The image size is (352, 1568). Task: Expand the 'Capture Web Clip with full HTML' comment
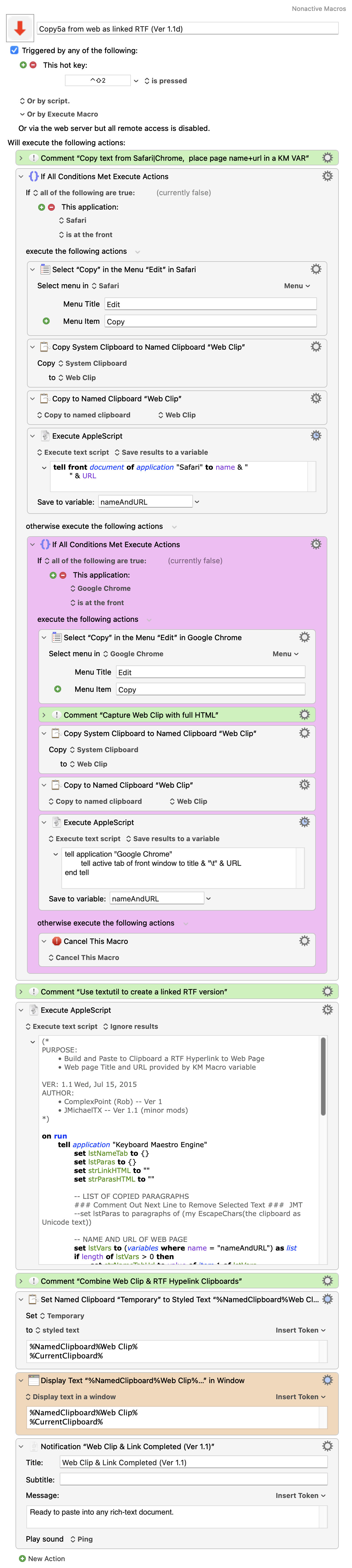click(x=44, y=715)
